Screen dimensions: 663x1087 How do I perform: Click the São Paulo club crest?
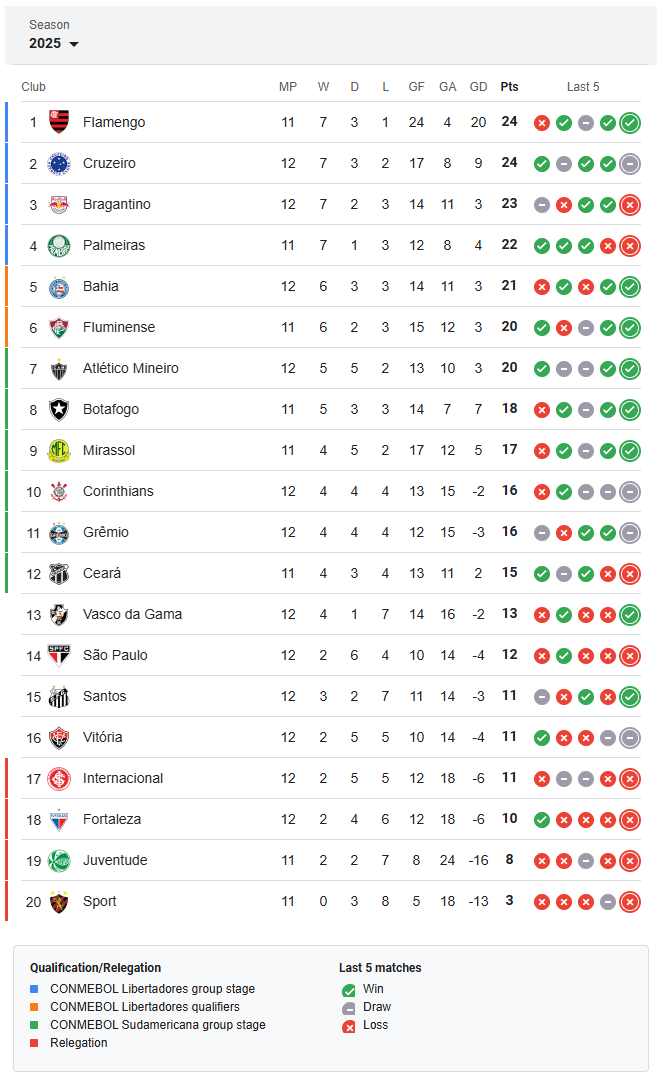point(59,655)
